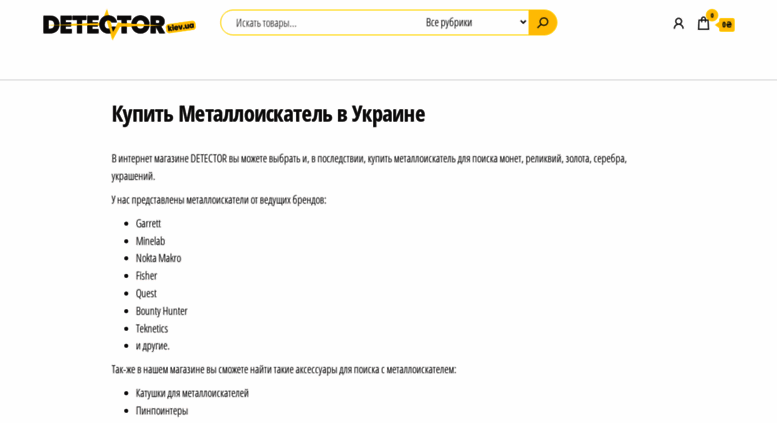The height and width of the screenshot is (423, 777).
Task: Click the Bounty Hunter list item
Action: 162,311
